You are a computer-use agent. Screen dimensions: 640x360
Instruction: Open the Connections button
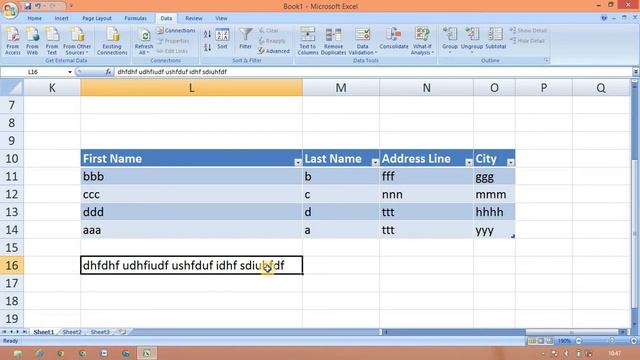(176, 31)
